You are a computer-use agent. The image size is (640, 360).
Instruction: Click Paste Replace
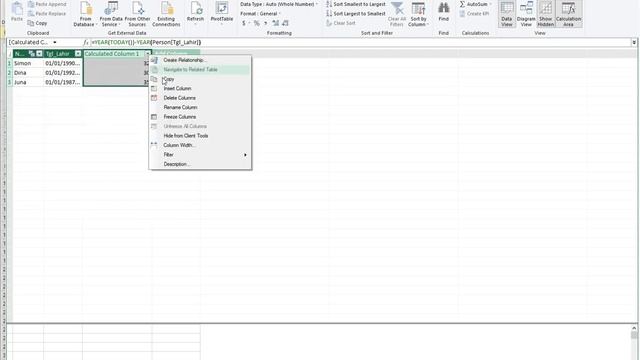(x=47, y=13)
